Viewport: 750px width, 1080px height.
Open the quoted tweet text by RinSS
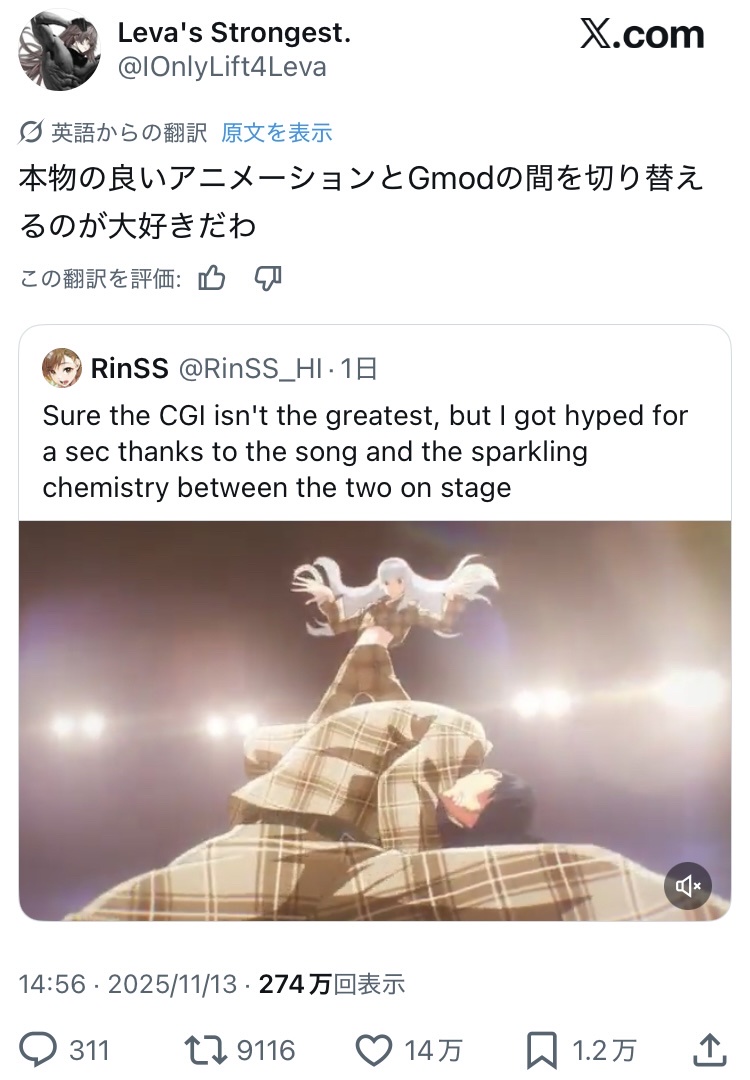(365, 451)
